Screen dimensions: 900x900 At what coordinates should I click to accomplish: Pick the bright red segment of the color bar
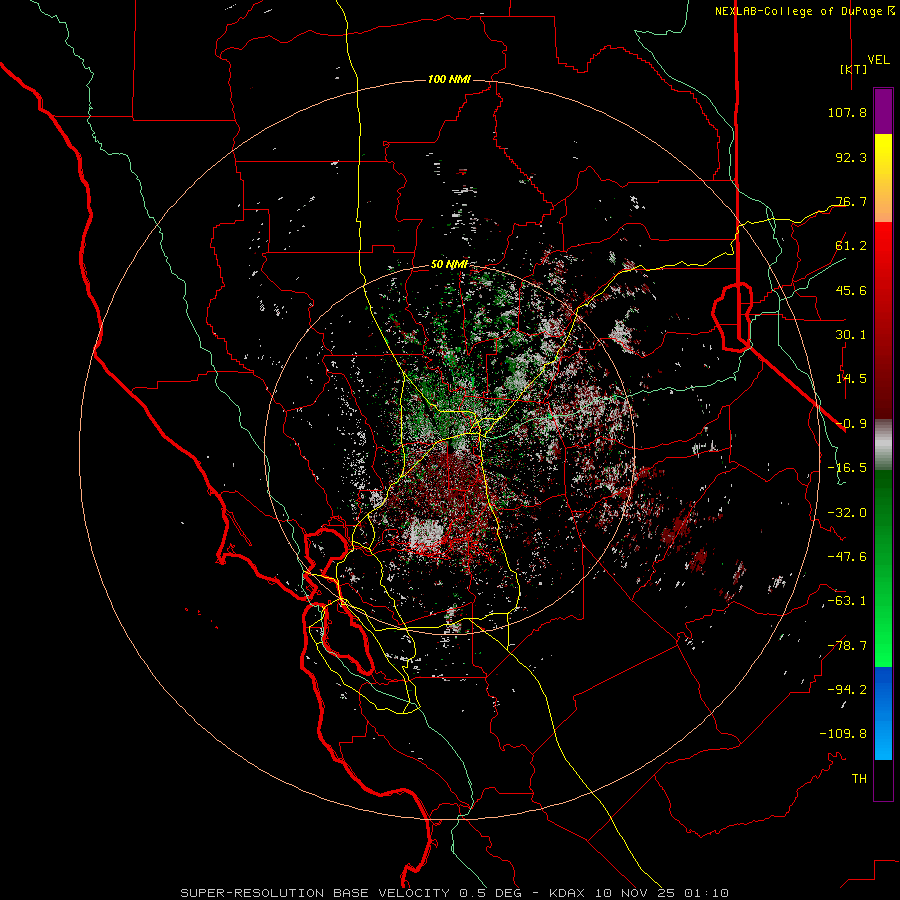click(883, 253)
